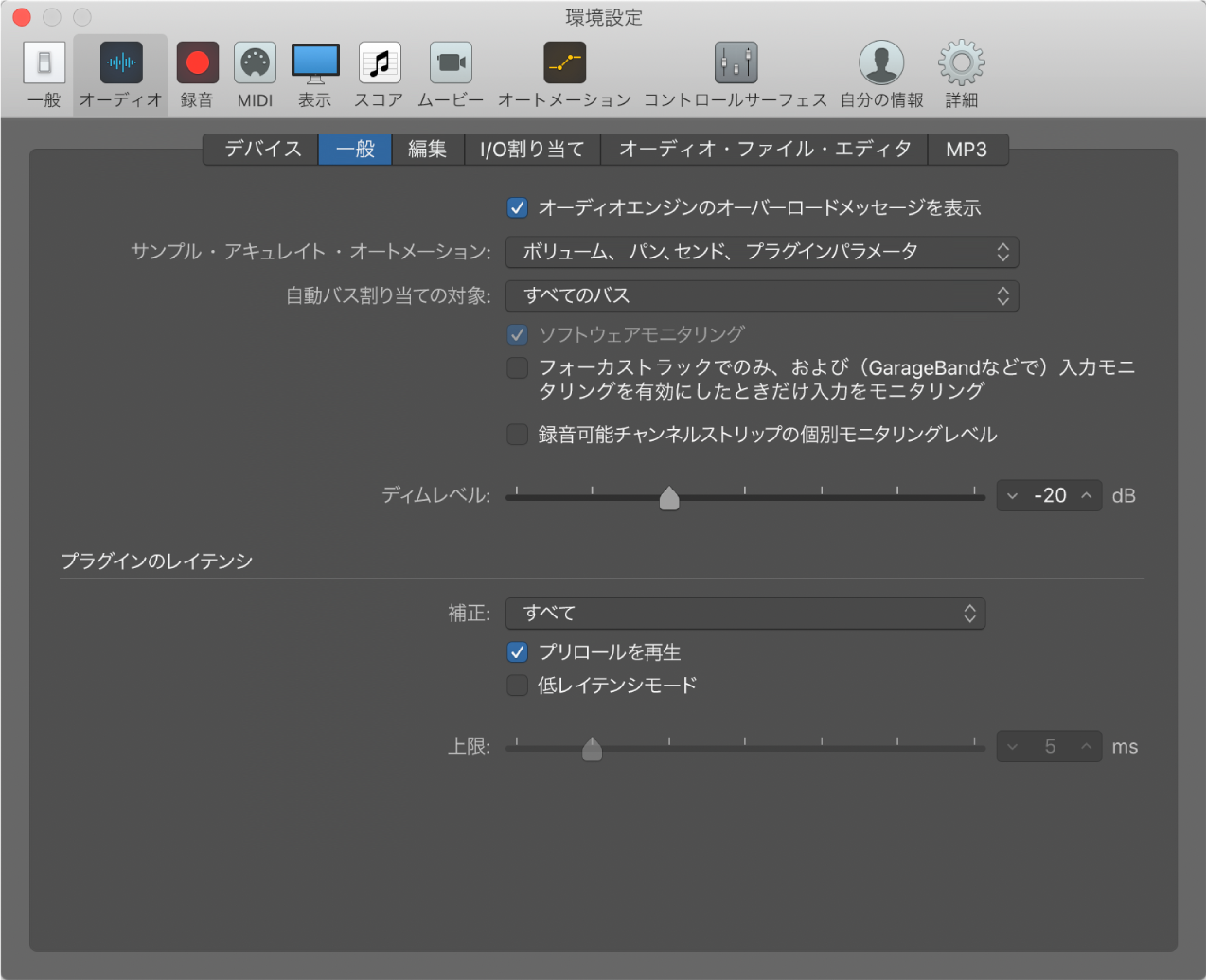This screenshot has height=980, width=1206.
Task: Open the 表示 monitor preferences icon
Action: (315, 63)
